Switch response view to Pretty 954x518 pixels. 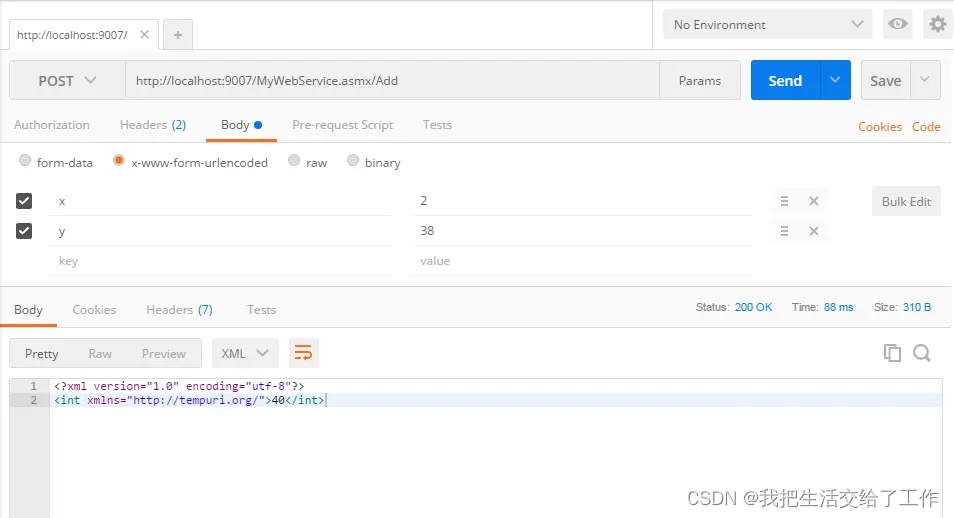point(41,354)
